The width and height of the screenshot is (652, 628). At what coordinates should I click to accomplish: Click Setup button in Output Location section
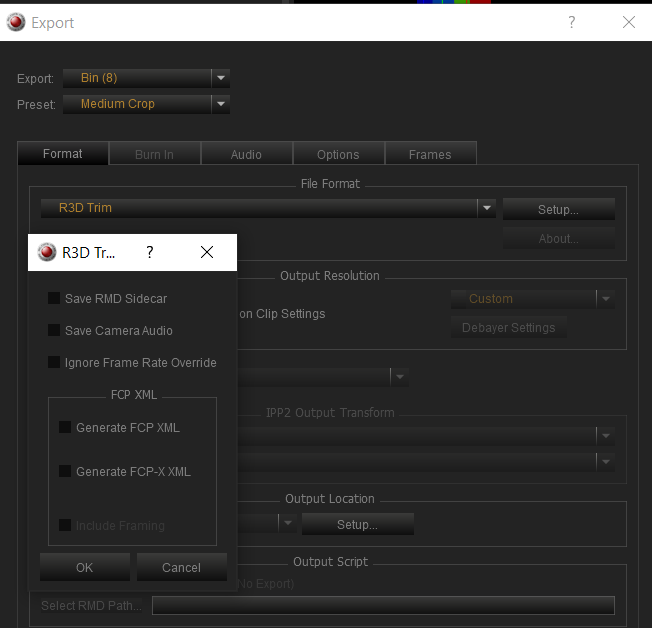[358, 524]
